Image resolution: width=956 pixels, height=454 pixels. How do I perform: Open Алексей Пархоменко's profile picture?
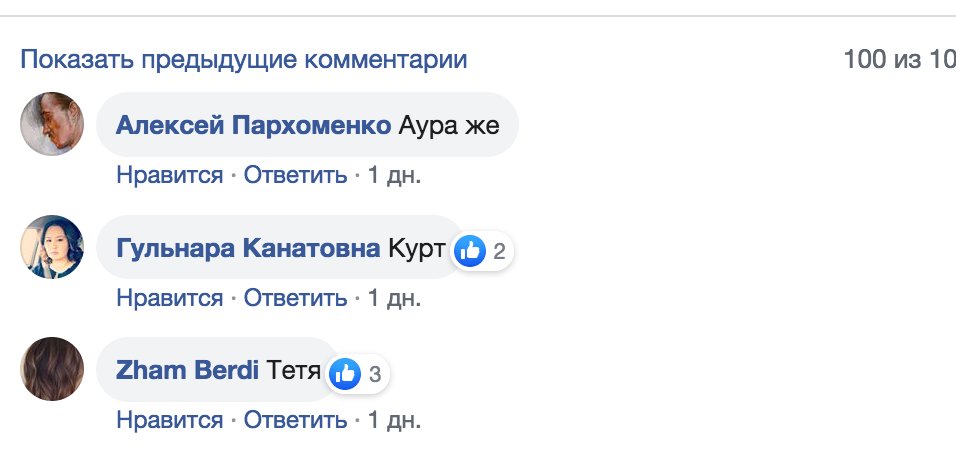(51, 124)
